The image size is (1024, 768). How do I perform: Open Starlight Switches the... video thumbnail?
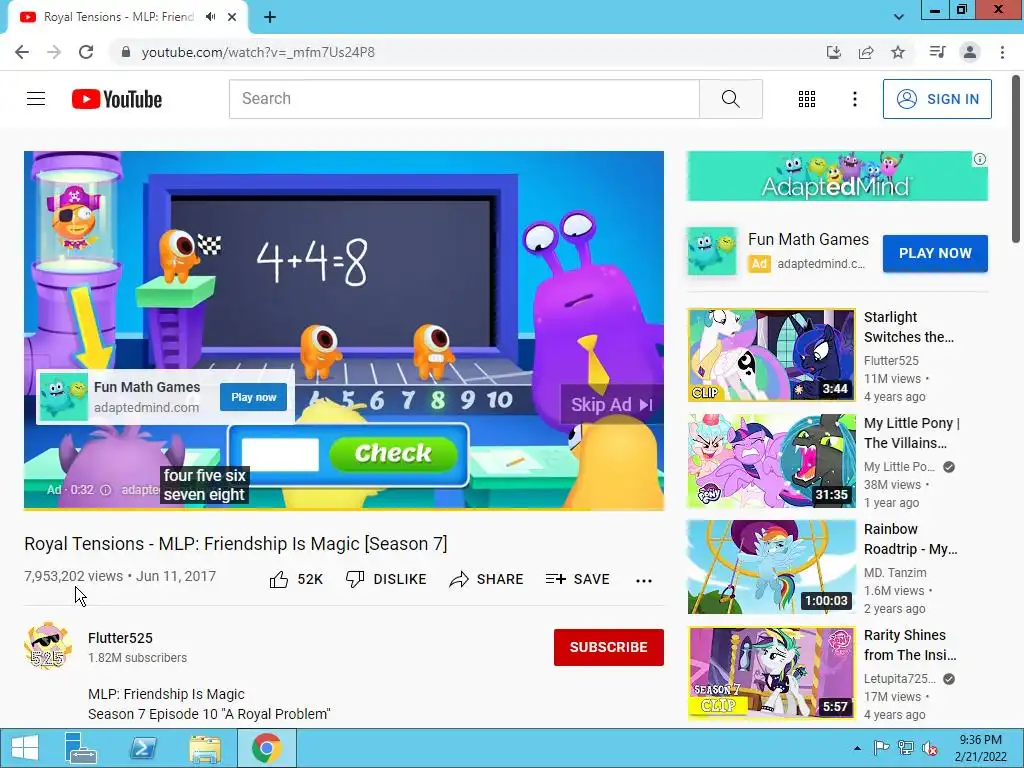click(x=771, y=355)
